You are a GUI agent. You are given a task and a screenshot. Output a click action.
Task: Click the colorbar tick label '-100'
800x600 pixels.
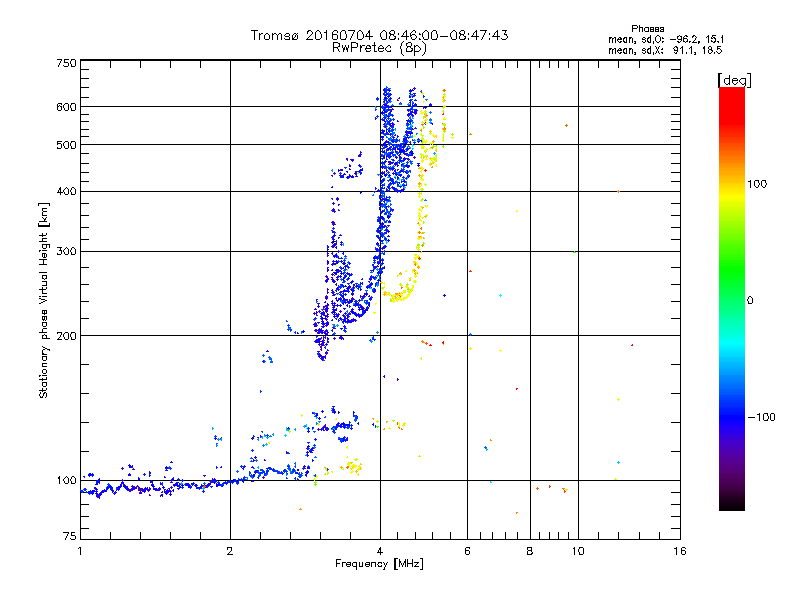pos(761,417)
